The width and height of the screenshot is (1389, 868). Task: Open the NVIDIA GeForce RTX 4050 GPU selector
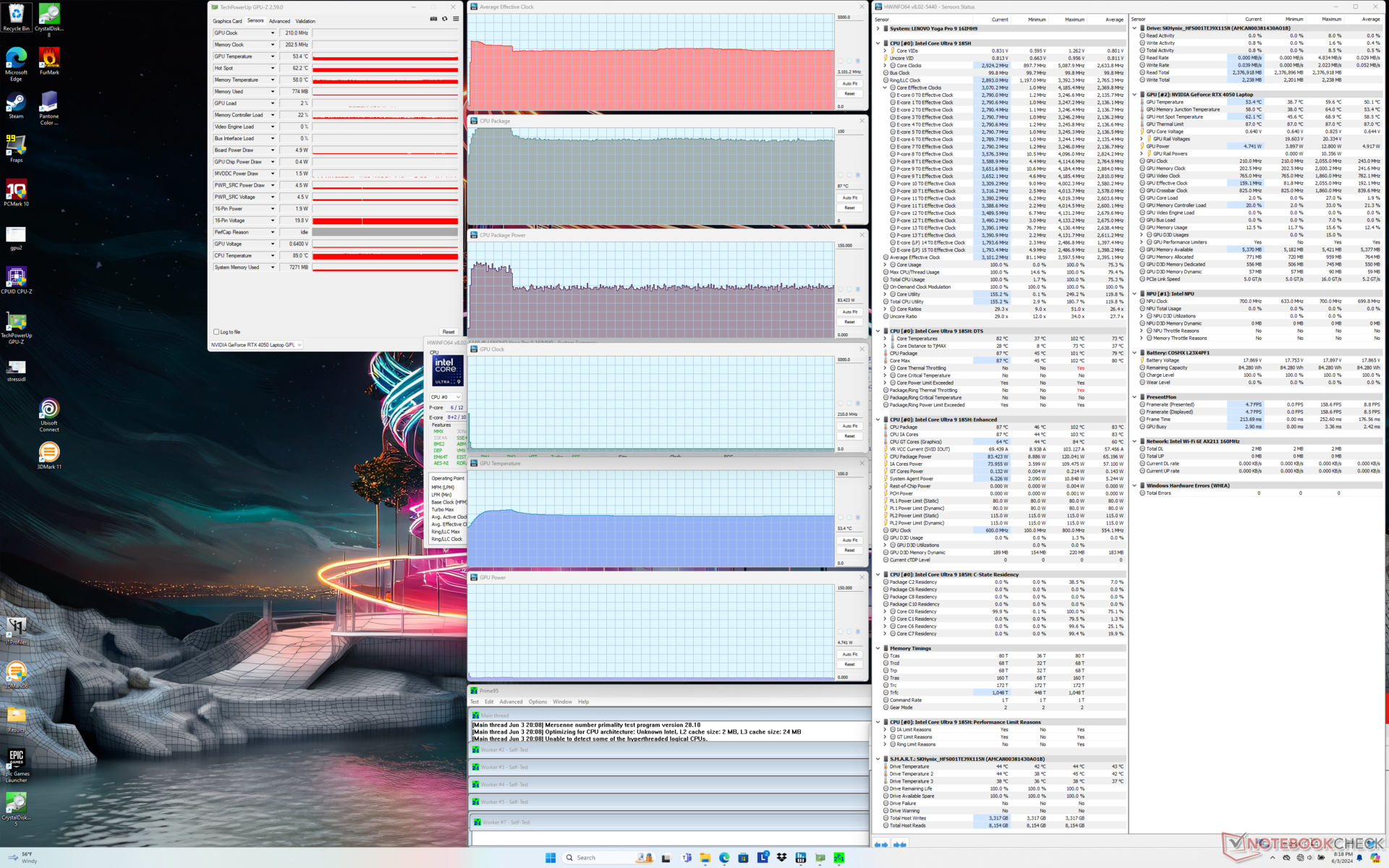click(256, 345)
